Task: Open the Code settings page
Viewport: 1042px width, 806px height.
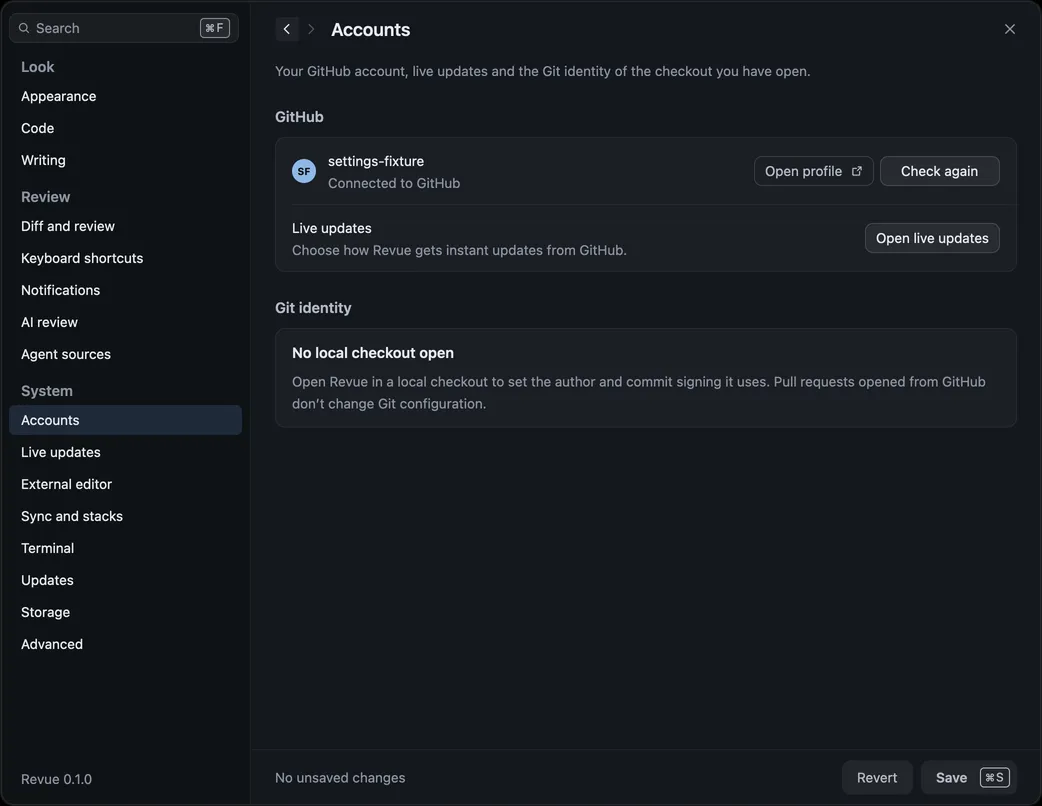Action: coord(126,128)
